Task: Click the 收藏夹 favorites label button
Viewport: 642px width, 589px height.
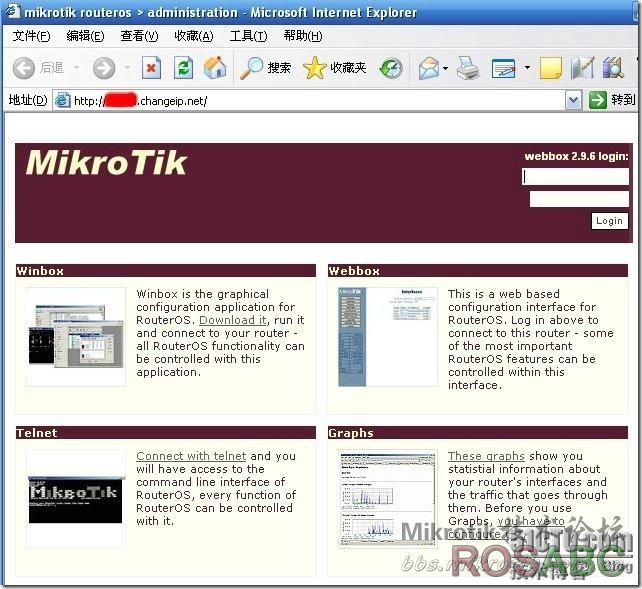Action: point(348,68)
